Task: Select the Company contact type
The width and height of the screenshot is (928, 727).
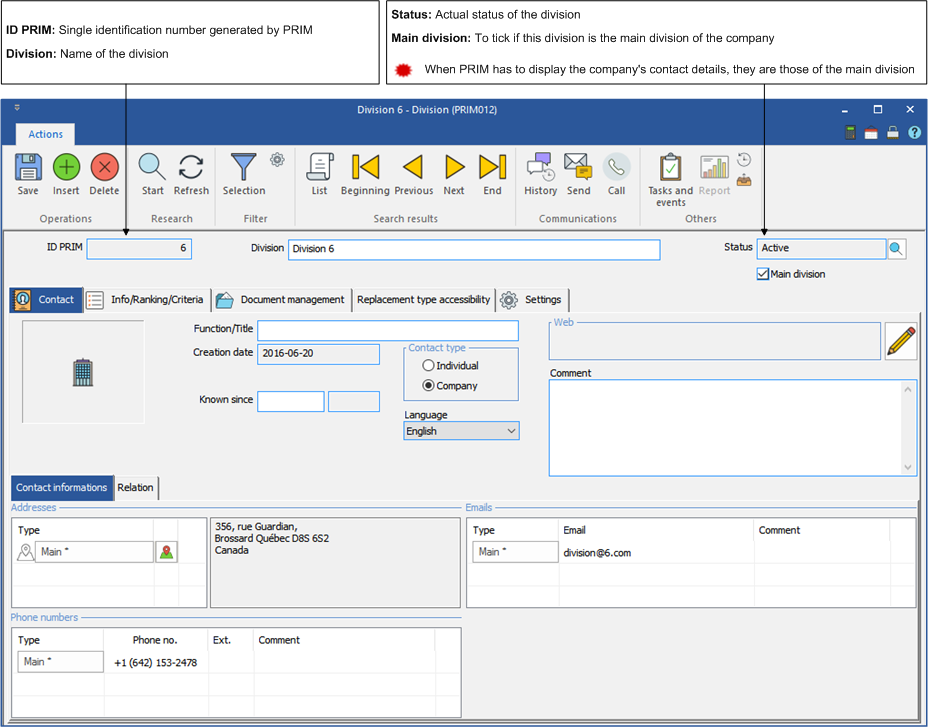Action: (x=428, y=385)
